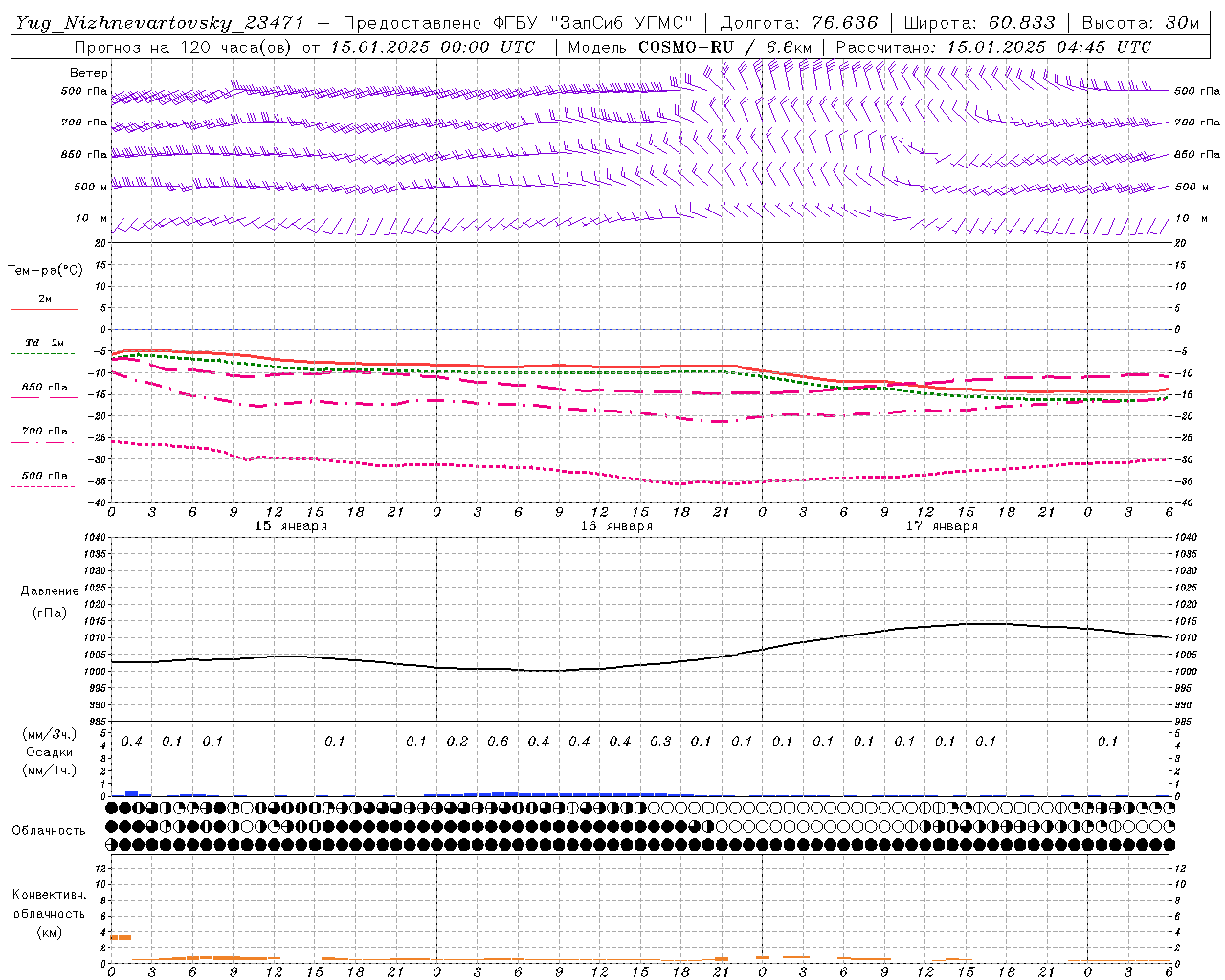The height and width of the screenshot is (980, 1225).
Task: Click the computed time Рассчитано: 15.01.2025 04:45 UTC
Action: click(x=994, y=47)
